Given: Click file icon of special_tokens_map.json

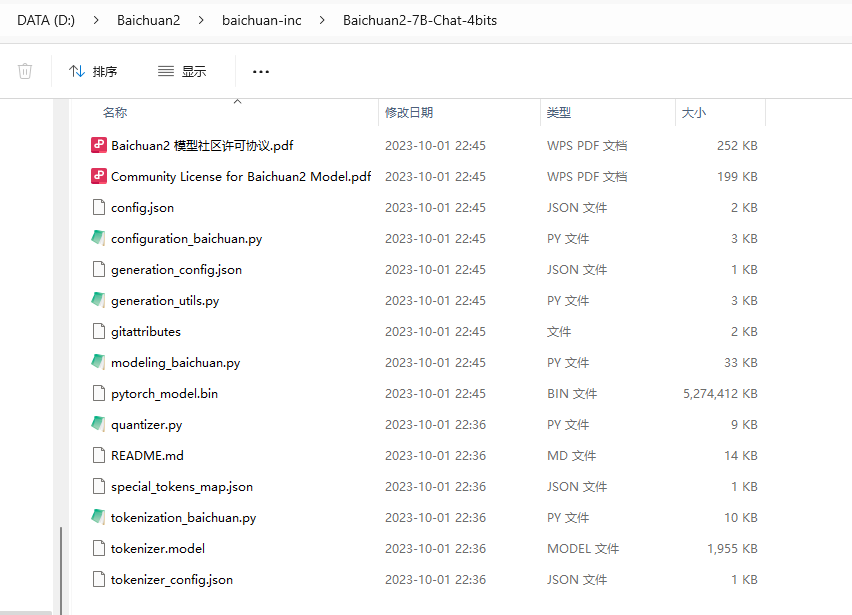Looking at the screenshot, I should point(98,486).
